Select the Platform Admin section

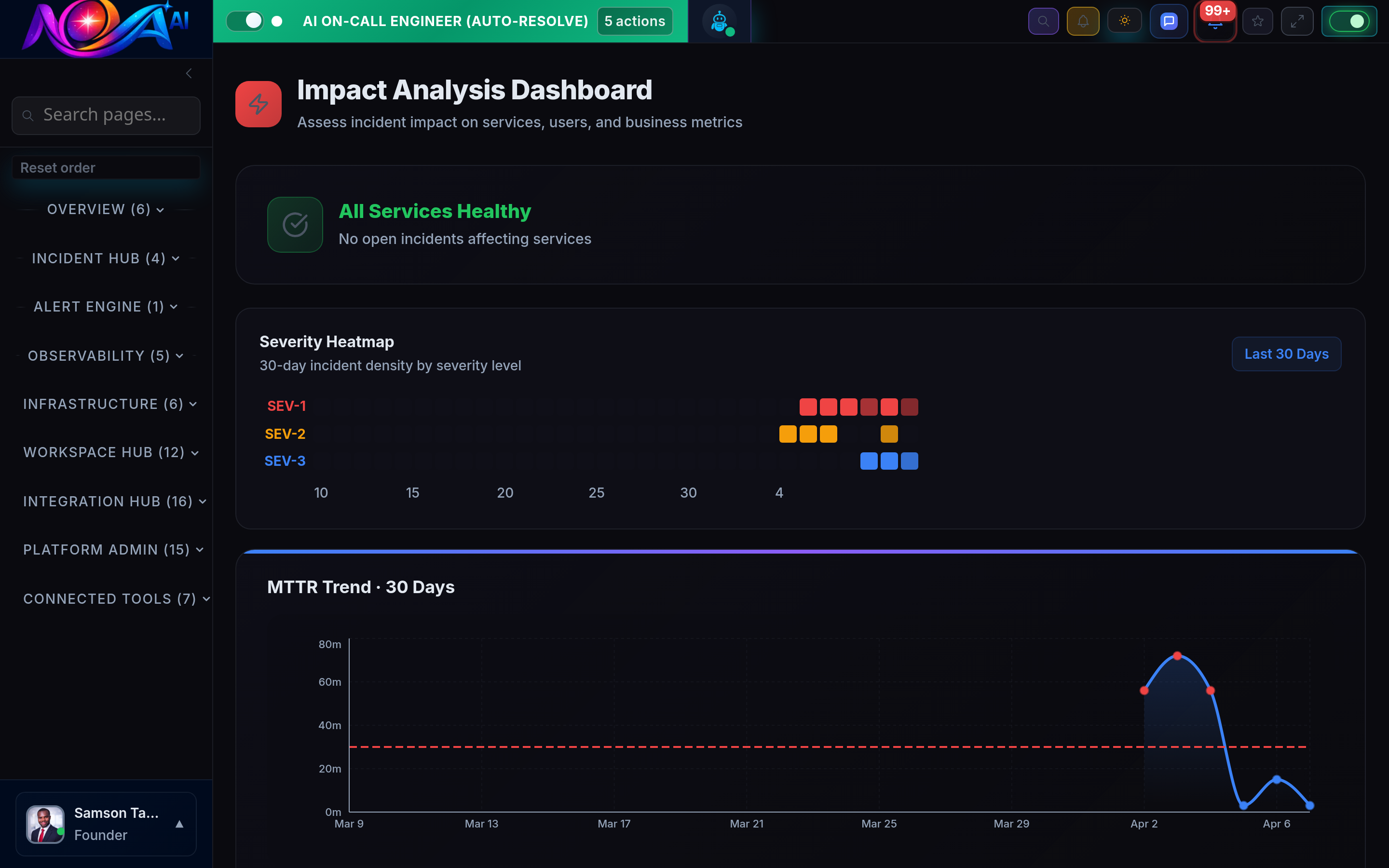[112, 549]
